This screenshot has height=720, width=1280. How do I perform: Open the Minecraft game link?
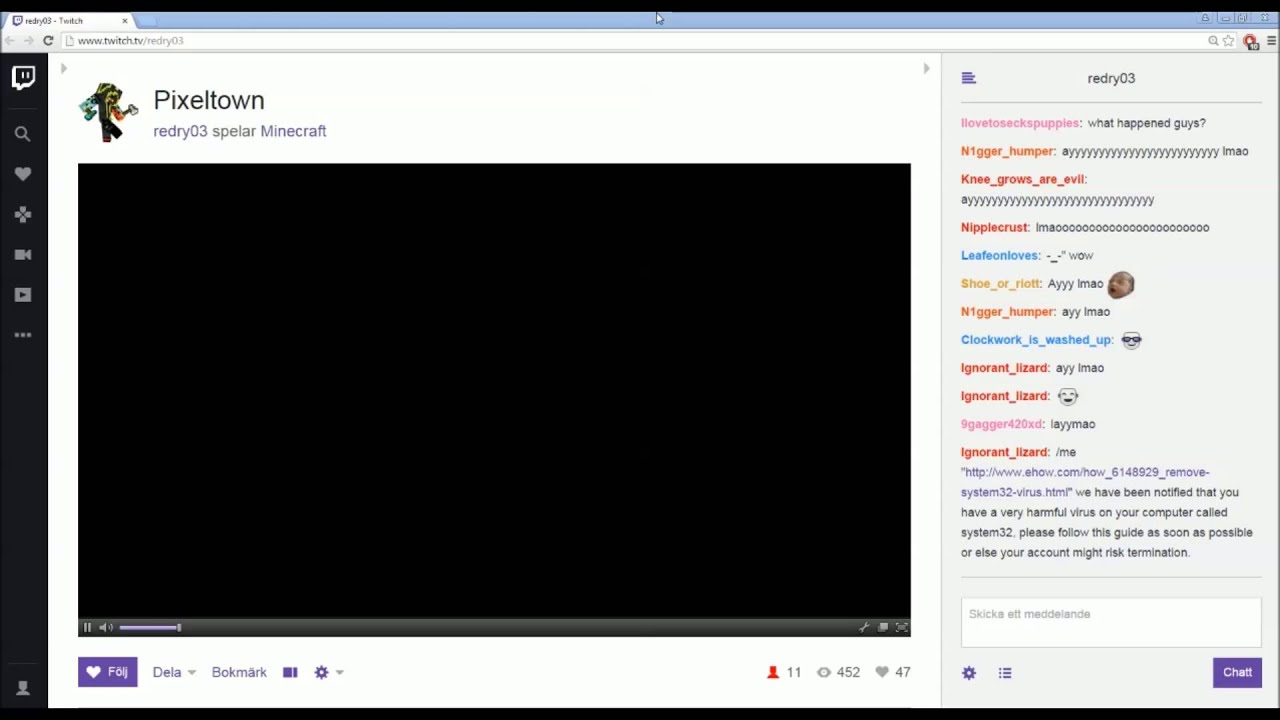[293, 131]
